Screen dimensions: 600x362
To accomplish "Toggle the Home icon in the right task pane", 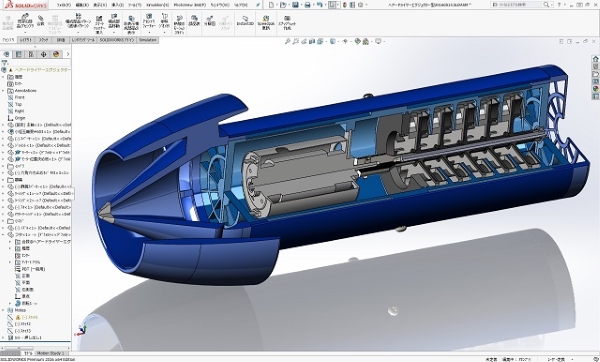I will click(595, 59).
